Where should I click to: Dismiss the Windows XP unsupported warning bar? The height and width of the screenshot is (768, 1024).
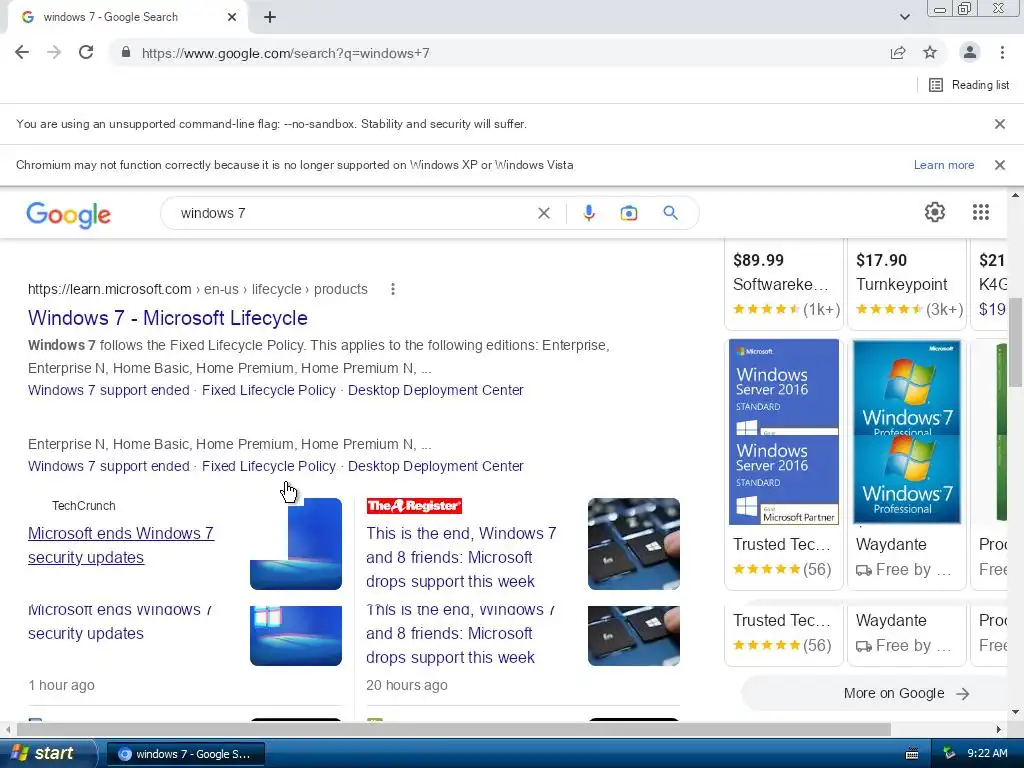[x=999, y=165]
